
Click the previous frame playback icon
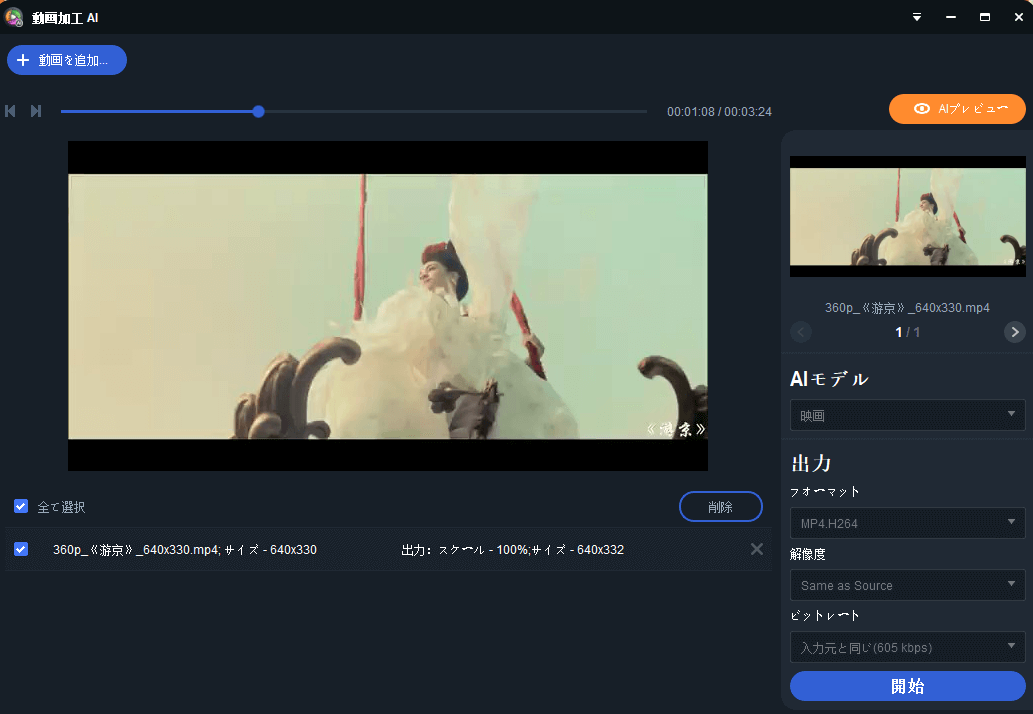click(11, 111)
